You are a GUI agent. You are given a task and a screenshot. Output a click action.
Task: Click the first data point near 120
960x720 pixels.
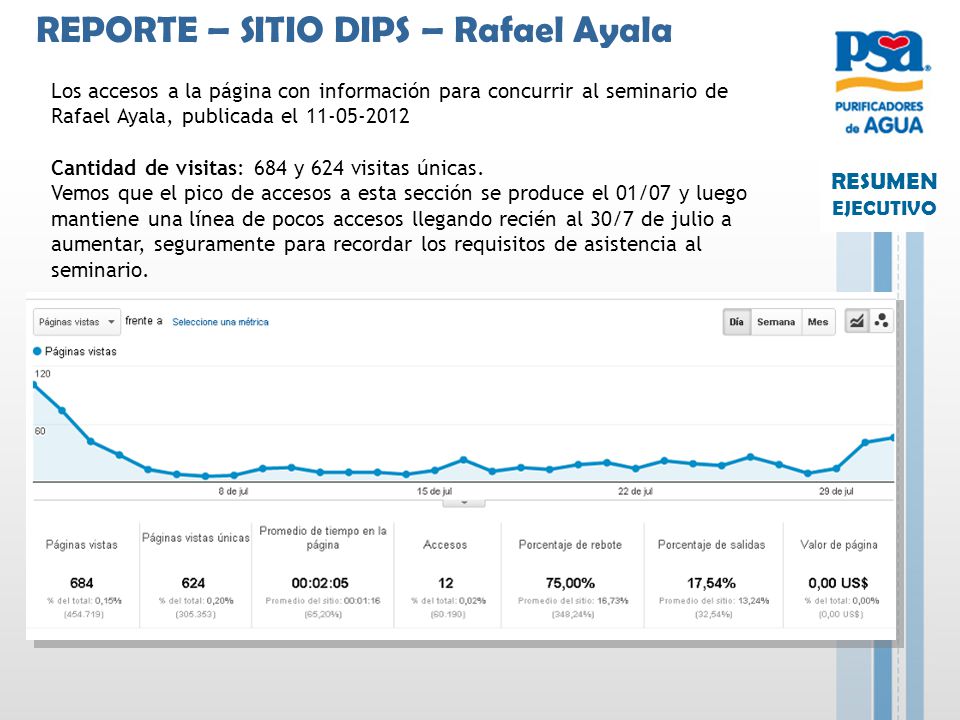click(x=34, y=384)
